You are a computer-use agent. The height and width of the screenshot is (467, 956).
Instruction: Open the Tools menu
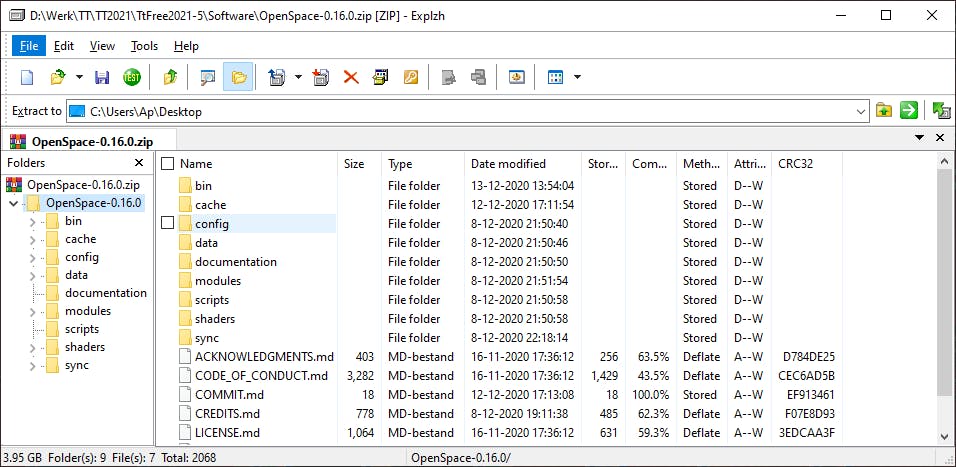144,46
